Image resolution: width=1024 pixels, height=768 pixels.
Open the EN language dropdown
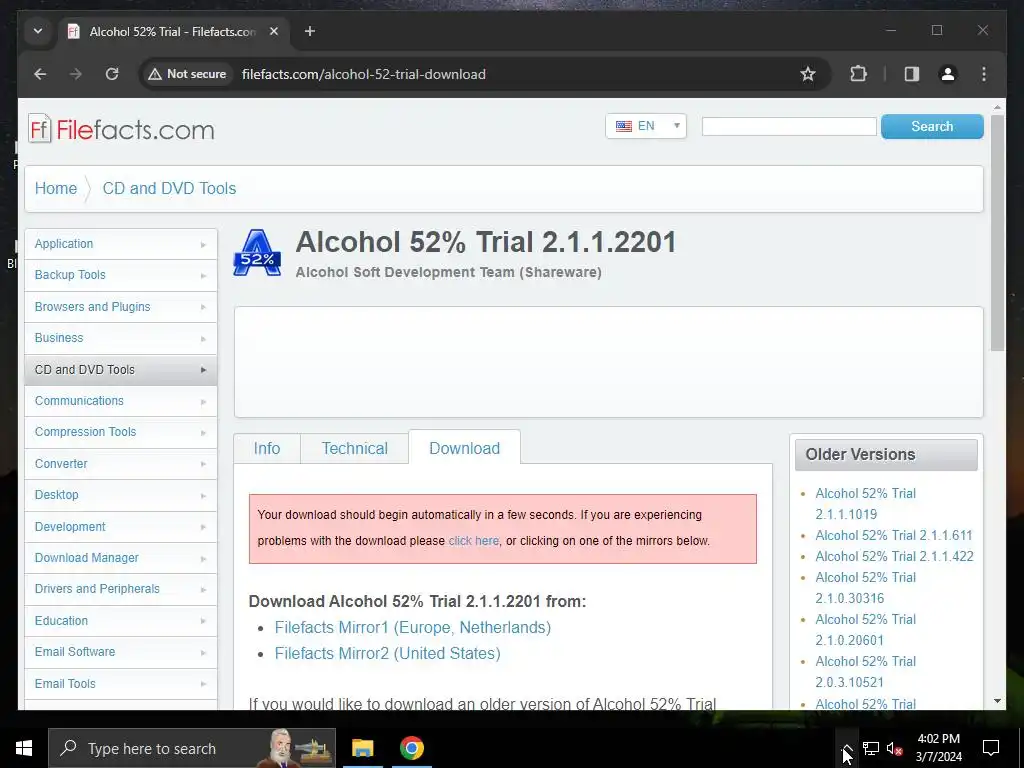[x=646, y=126]
